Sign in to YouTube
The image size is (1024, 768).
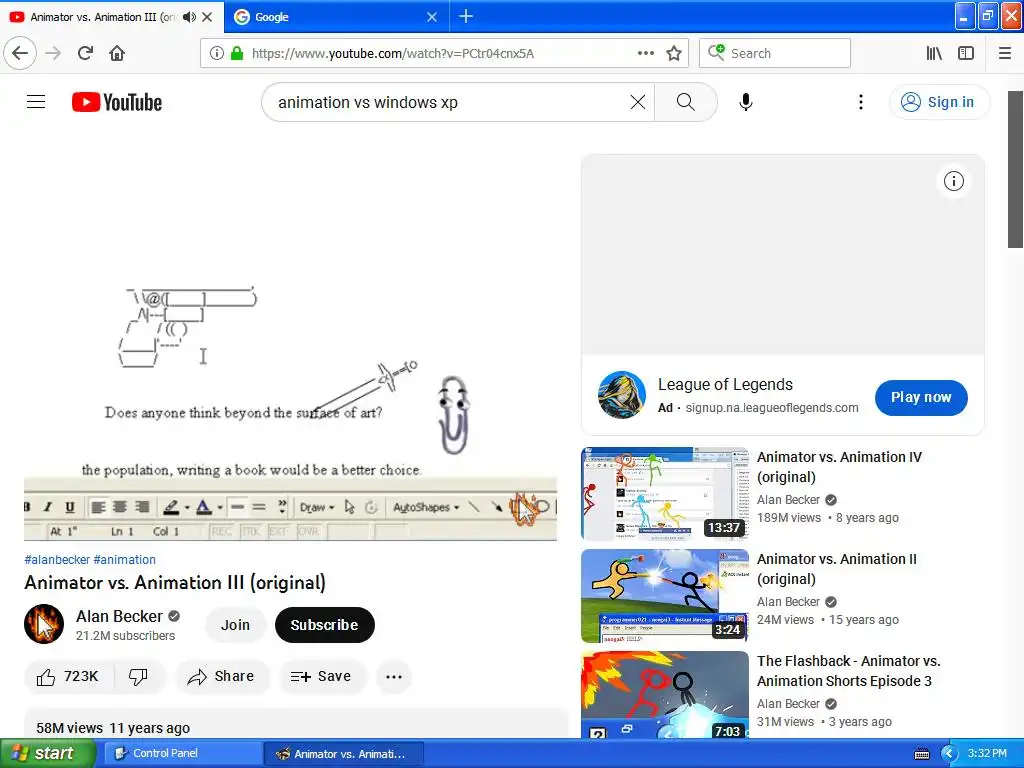point(939,102)
